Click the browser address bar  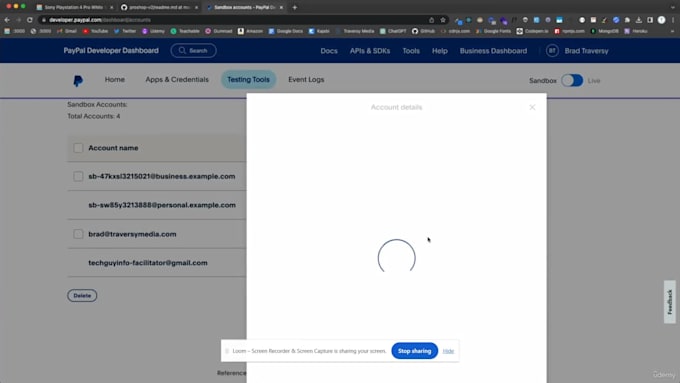[234, 20]
